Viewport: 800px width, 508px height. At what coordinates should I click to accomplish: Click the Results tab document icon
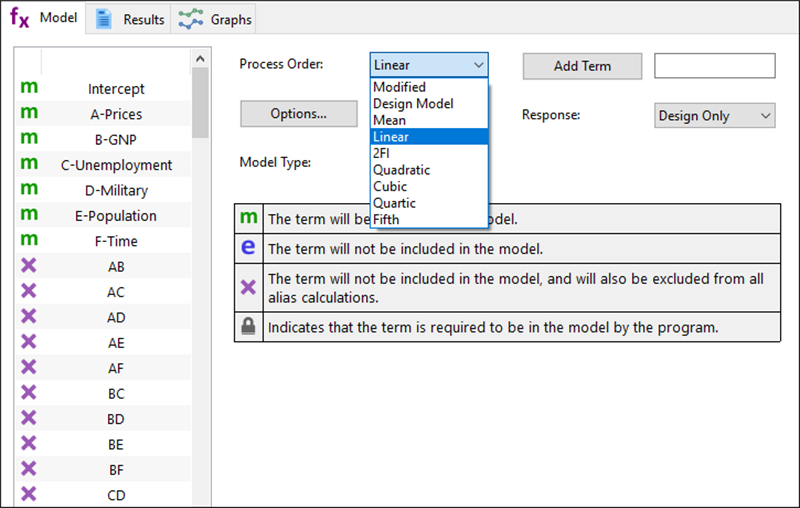click(x=104, y=18)
